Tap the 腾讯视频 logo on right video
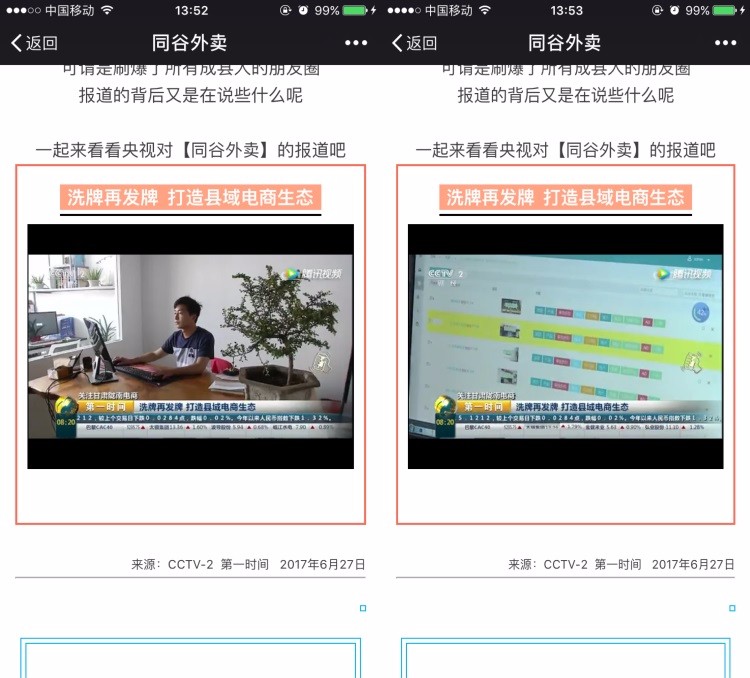Viewport: 750px width, 678px height. pos(683,274)
